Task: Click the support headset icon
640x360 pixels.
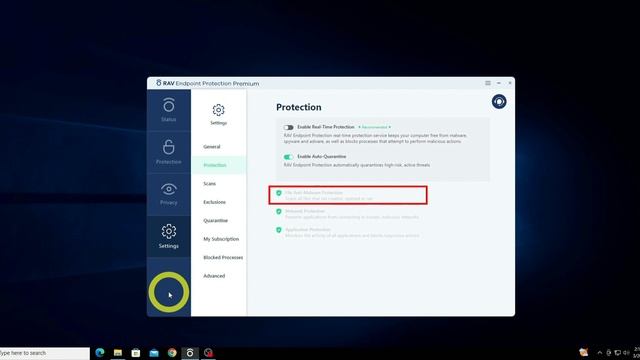Action: tap(499, 101)
